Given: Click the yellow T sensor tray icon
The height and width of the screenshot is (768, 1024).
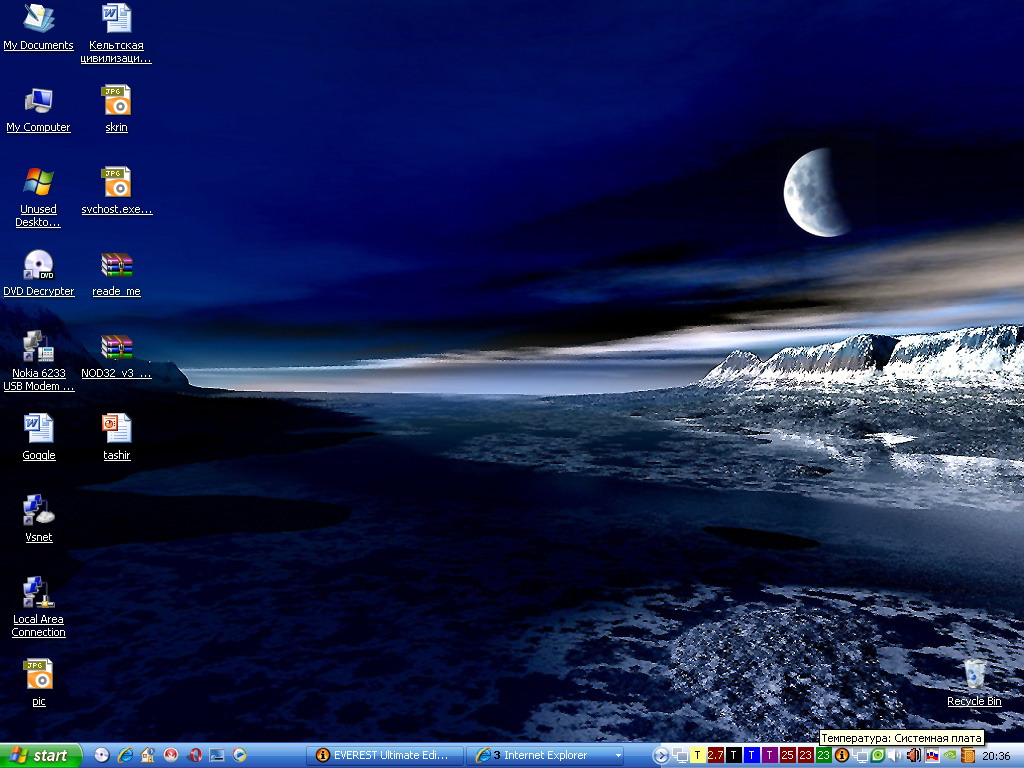Looking at the screenshot, I should 697,755.
